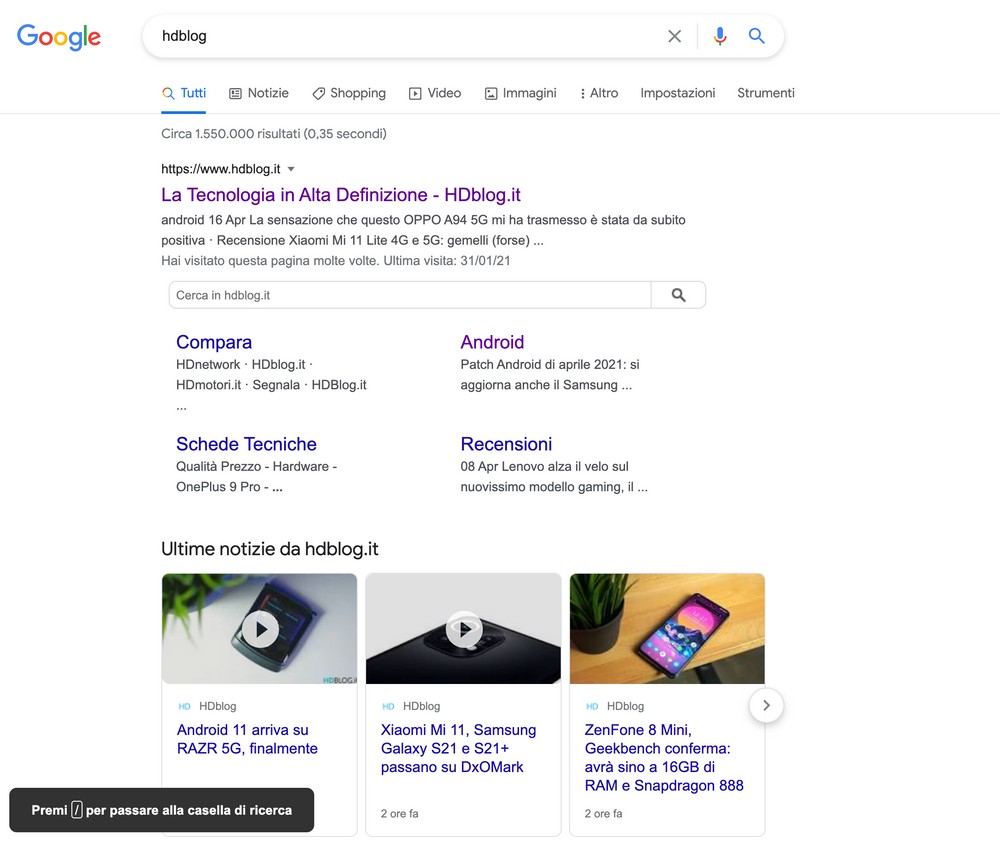
Task: Click the hdblog.it sitelinks search button
Action: (x=678, y=295)
